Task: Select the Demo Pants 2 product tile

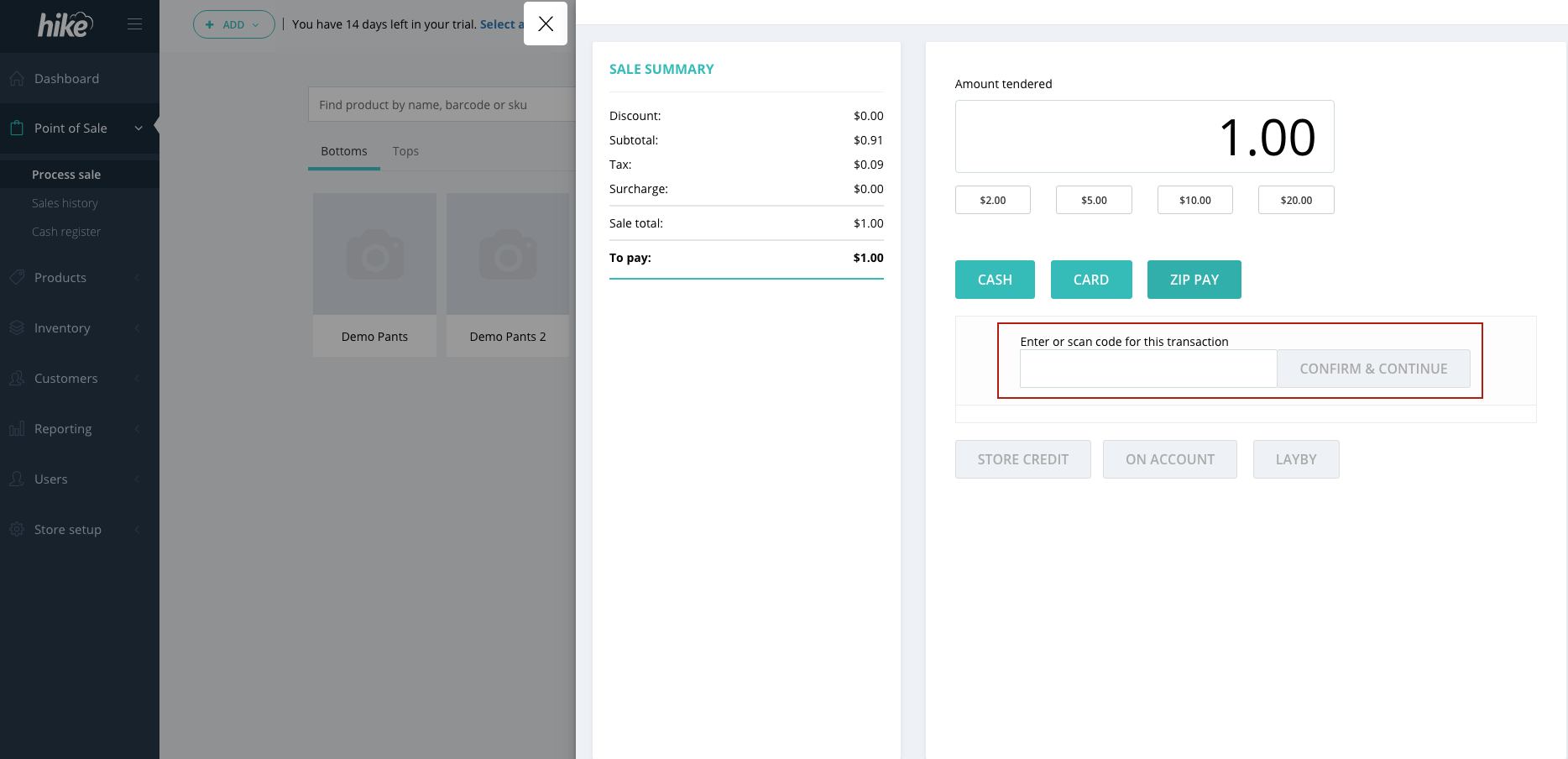Action: click(x=508, y=275)
